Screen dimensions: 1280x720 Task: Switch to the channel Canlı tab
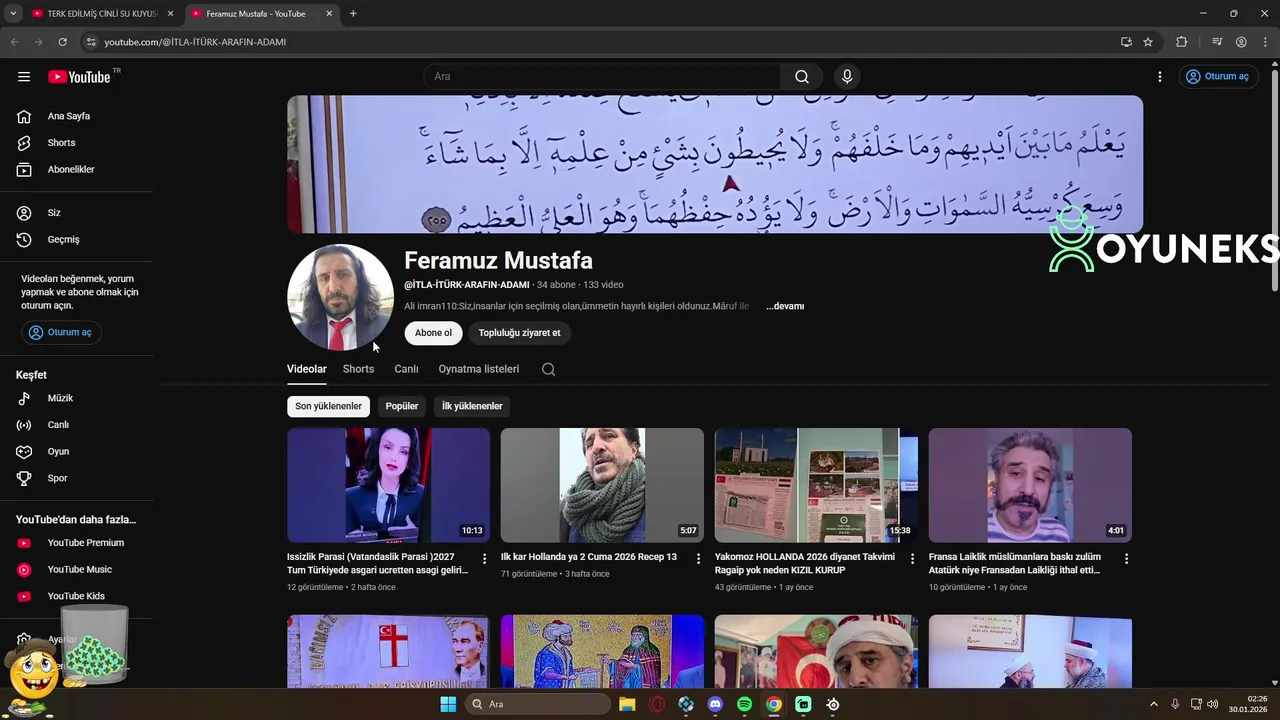click(x=406, y=369)
